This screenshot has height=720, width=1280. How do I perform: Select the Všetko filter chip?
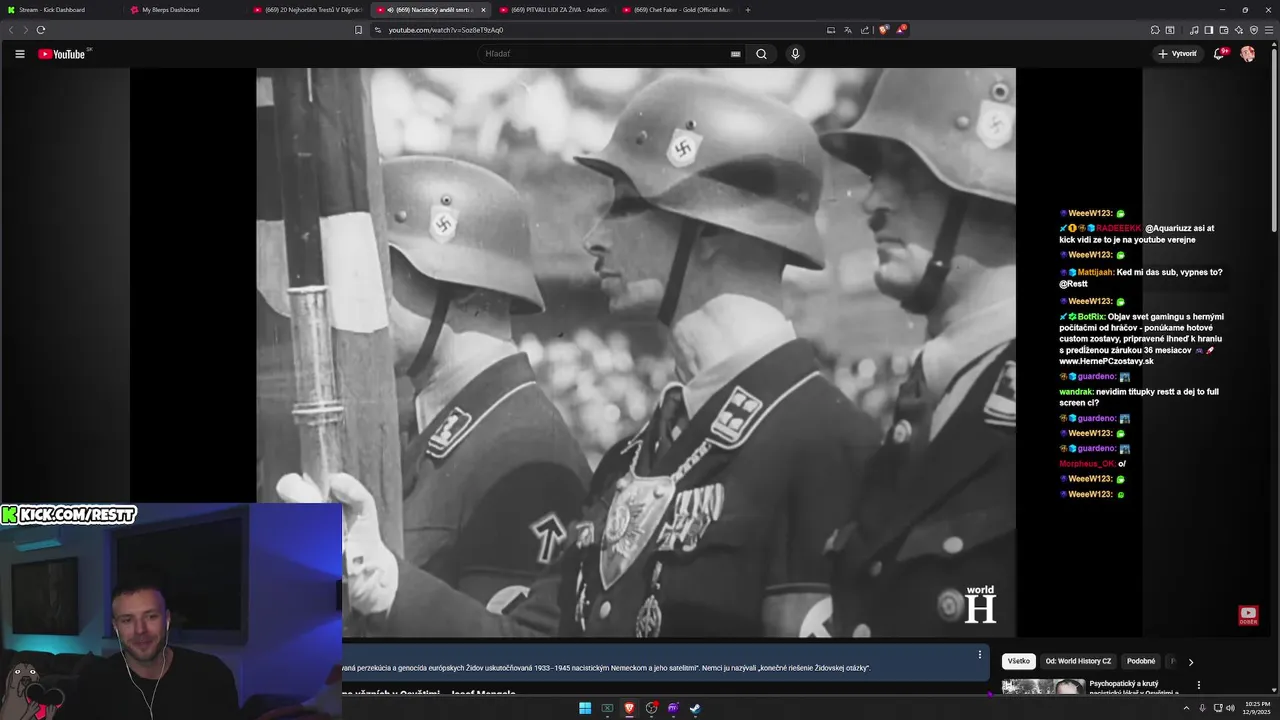(1018, 661)
